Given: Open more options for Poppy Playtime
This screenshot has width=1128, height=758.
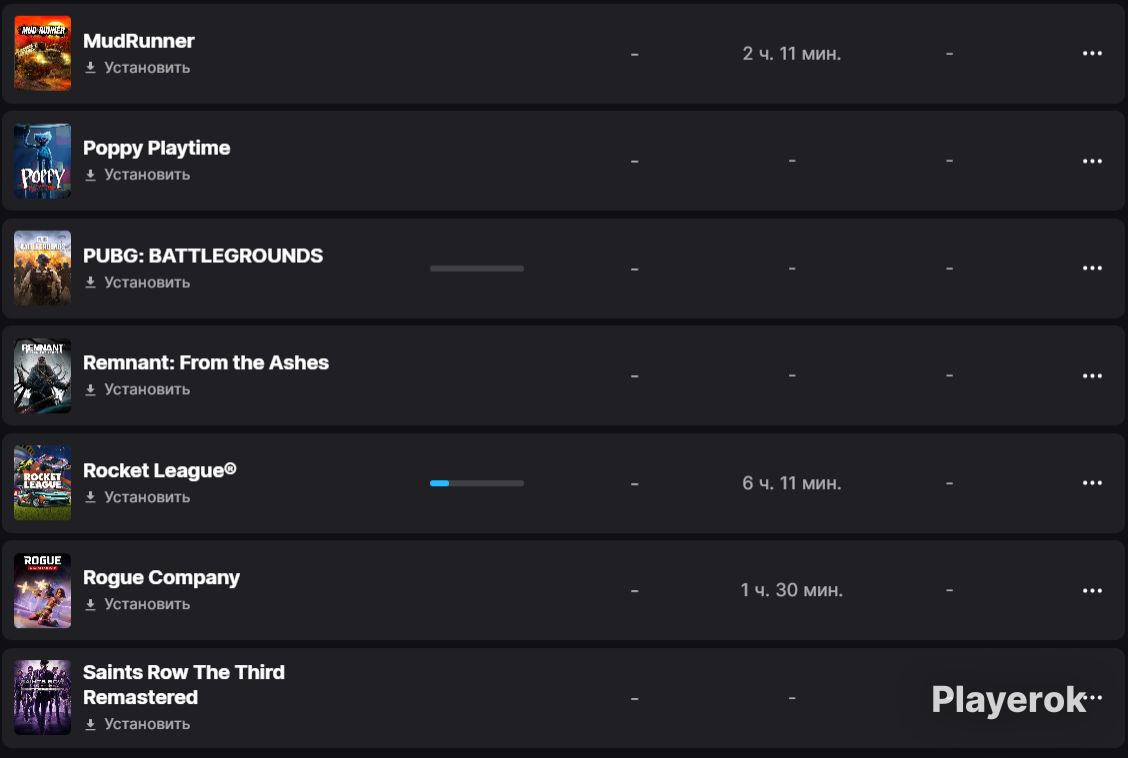Looking at the screenshot, I should click(1092, 160).
